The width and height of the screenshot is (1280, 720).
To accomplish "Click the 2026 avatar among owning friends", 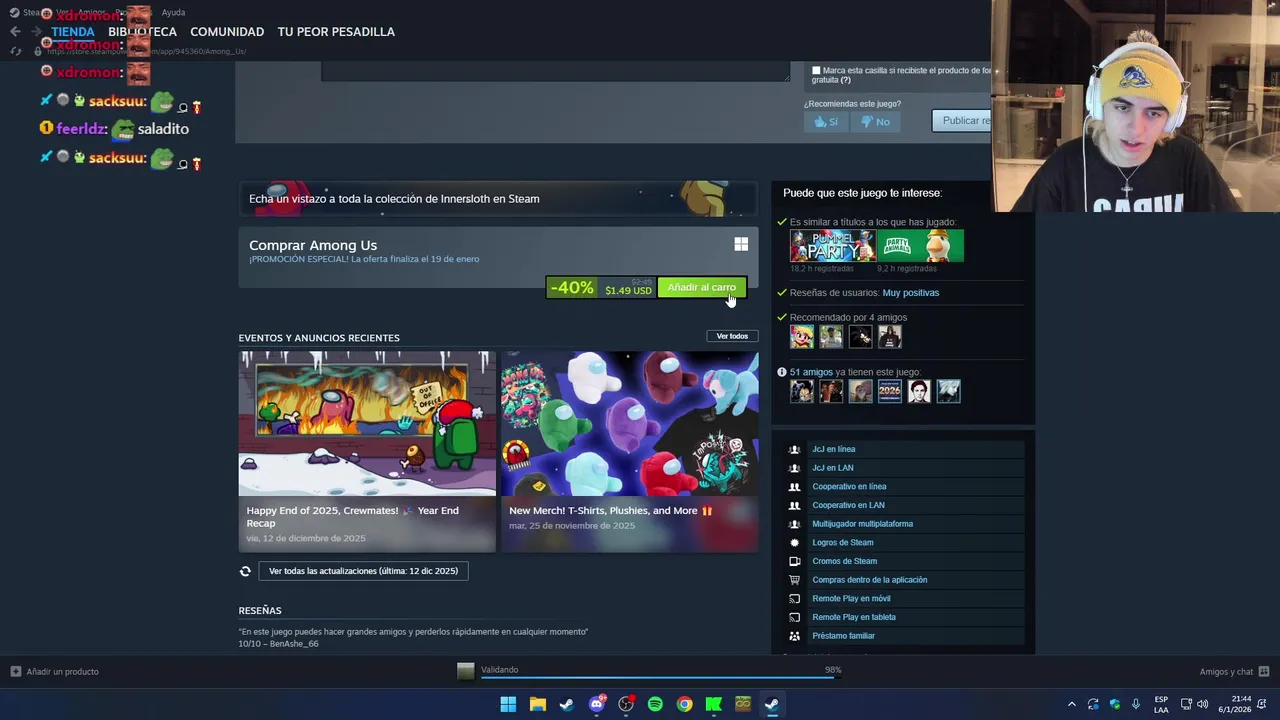I will pyautogui.click(x=890, y=391).
